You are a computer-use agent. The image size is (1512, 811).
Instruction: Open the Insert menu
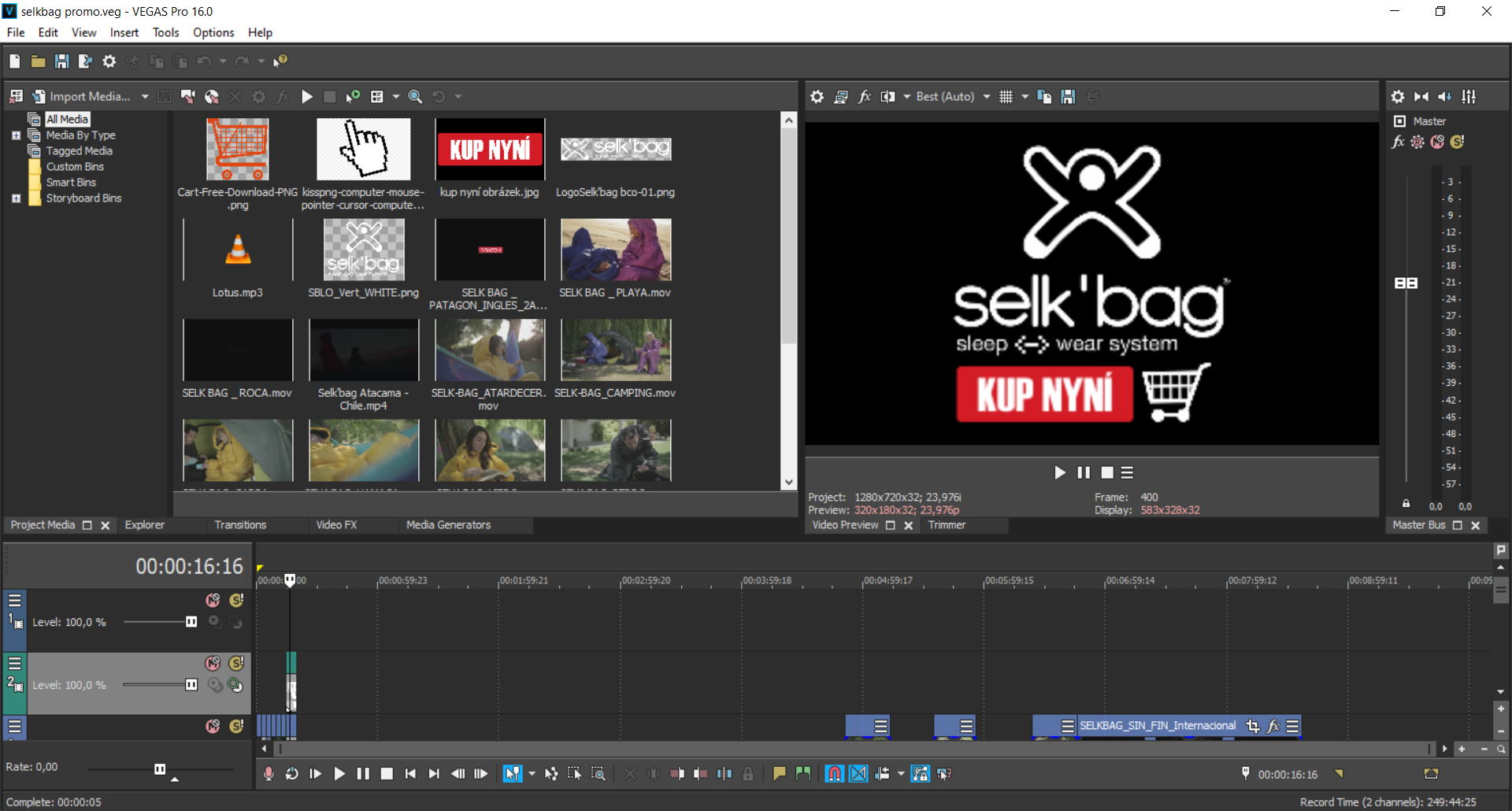coord(124,32)
